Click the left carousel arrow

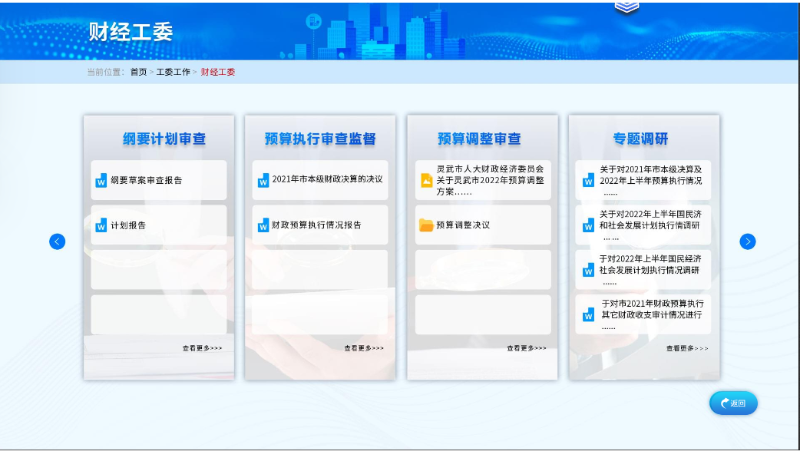click(57, 241)
